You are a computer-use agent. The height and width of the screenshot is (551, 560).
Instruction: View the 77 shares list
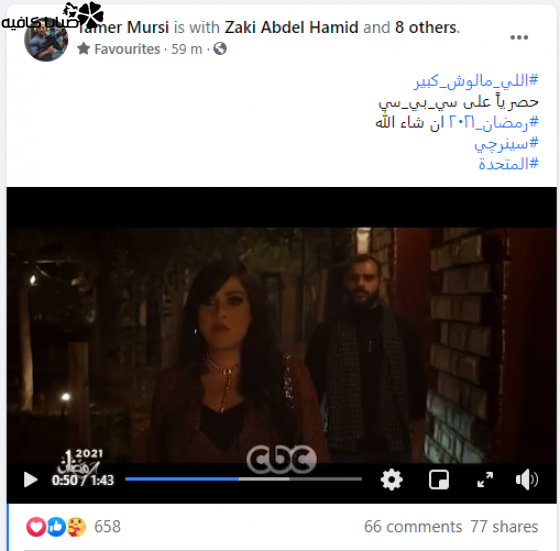click(x=504, y=527)
